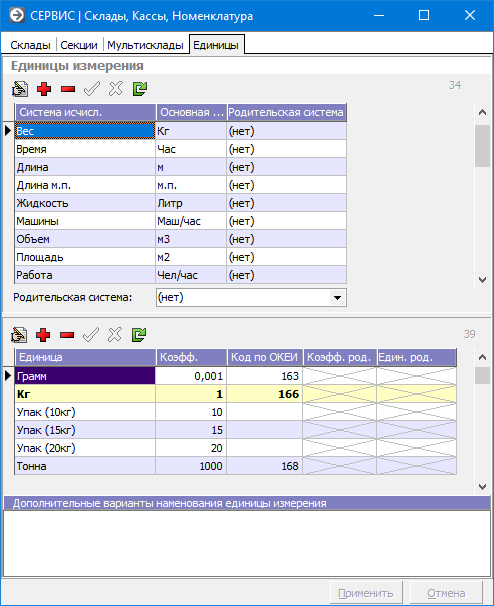Click the Применить button
Image resolution: width=494 pixels, height=606 pixels.
coord(366,593)
